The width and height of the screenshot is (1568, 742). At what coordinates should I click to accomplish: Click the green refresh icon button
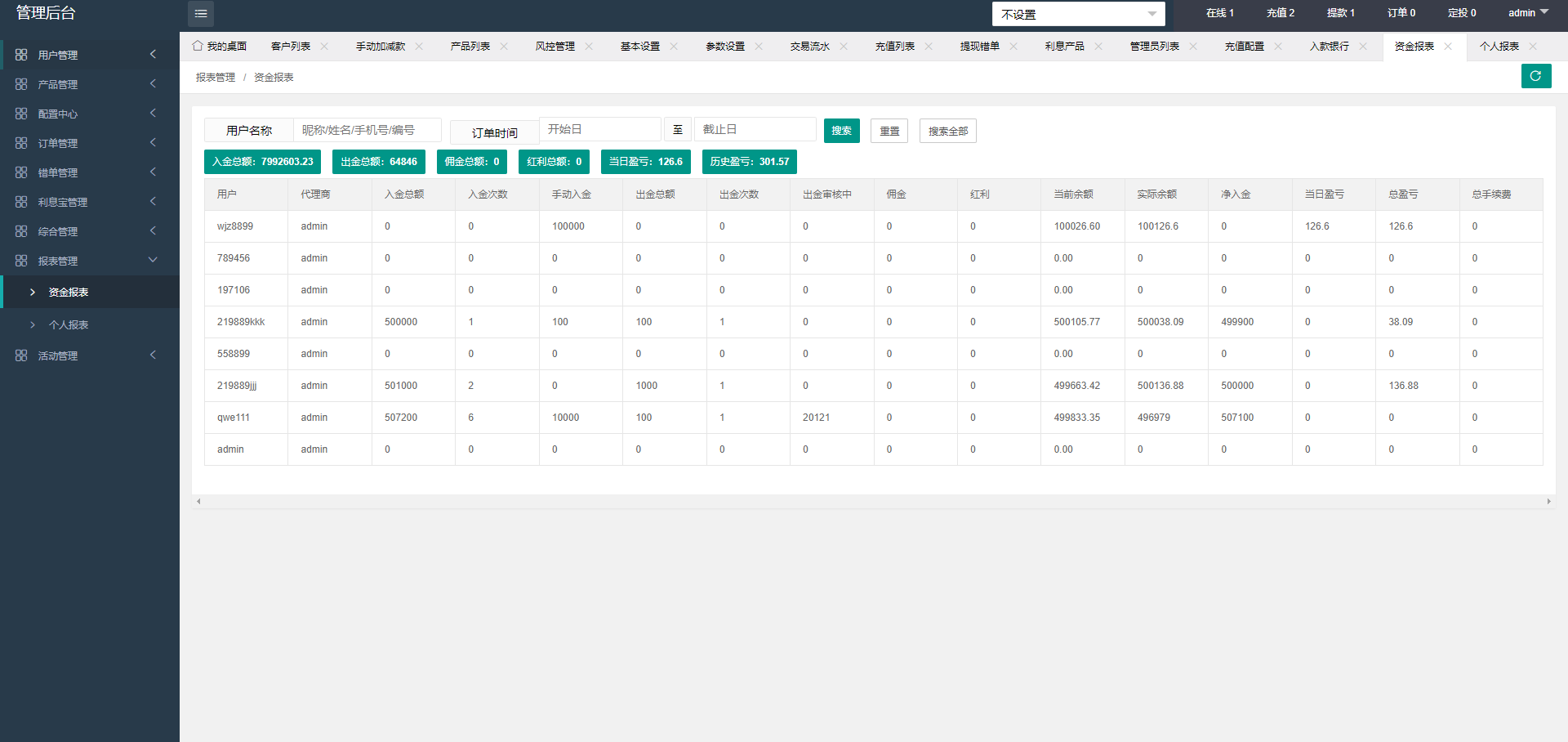tap(1535, 76)
